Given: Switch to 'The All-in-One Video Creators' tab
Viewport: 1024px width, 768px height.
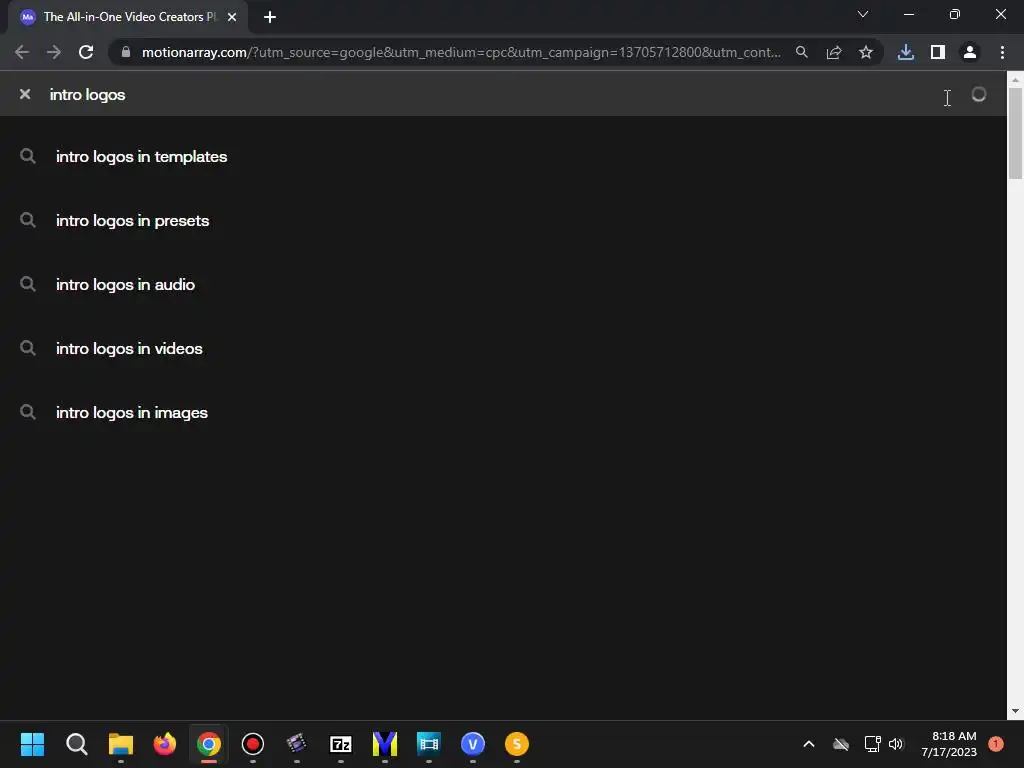Looking at the screenshot, I should (x=129, y=17).
